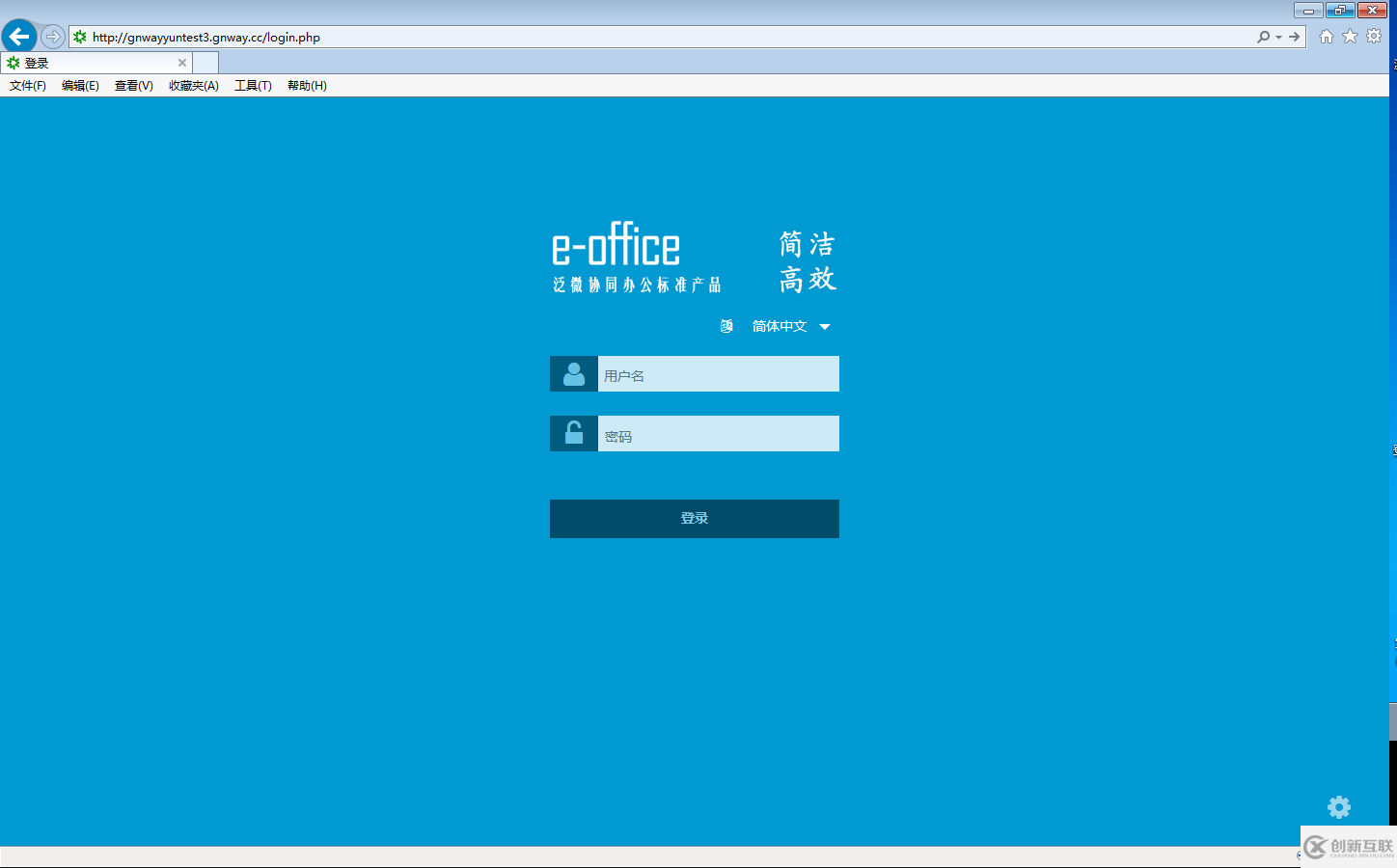The image size is (1397, 868).
Task: Open the page settings gear at bottom right
Action: pos(1339,807)
